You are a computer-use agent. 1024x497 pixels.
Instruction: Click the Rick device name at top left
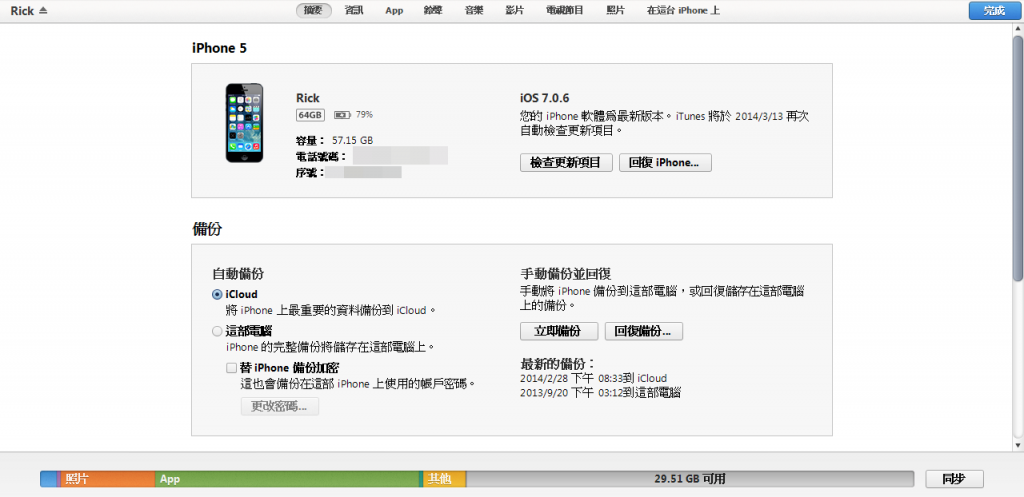[x=22, y=10]
